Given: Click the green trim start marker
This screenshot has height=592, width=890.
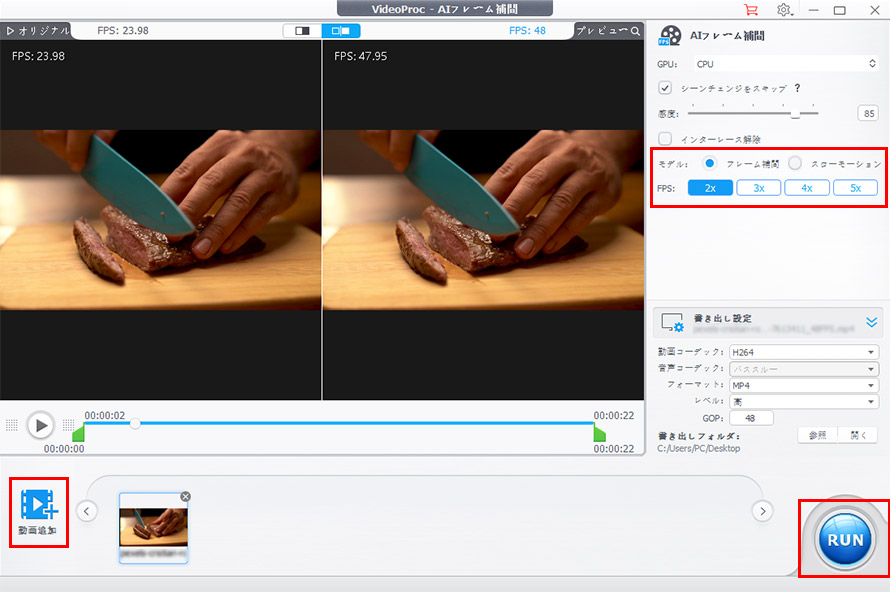Looking at the screenshot, I should (78, 434).
